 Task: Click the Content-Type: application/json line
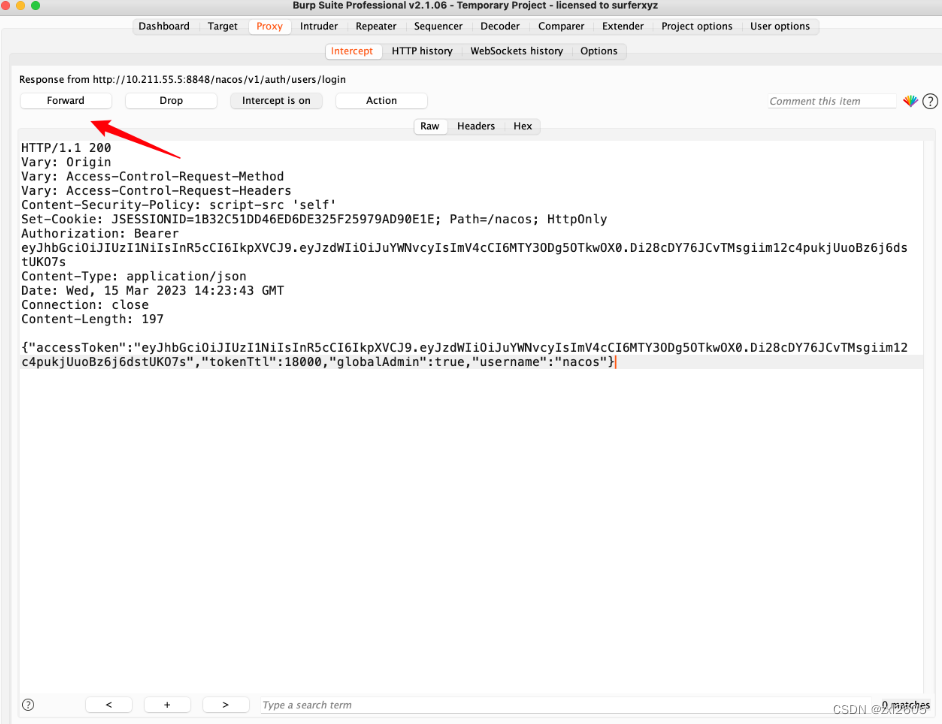coord(134,276)
